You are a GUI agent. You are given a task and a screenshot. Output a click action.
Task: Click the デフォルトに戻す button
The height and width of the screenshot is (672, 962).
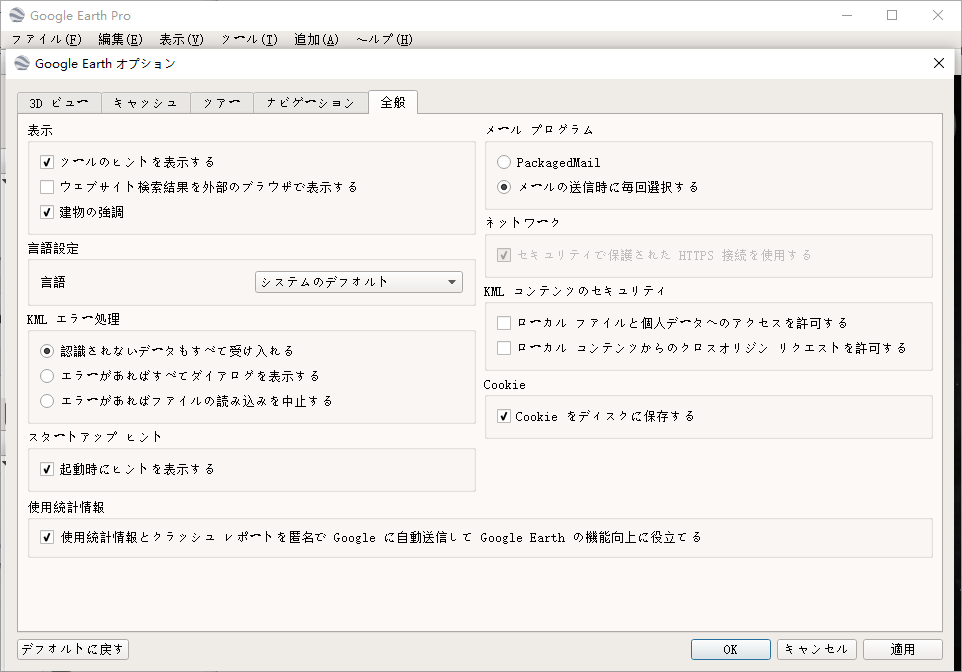click(71, 648)
